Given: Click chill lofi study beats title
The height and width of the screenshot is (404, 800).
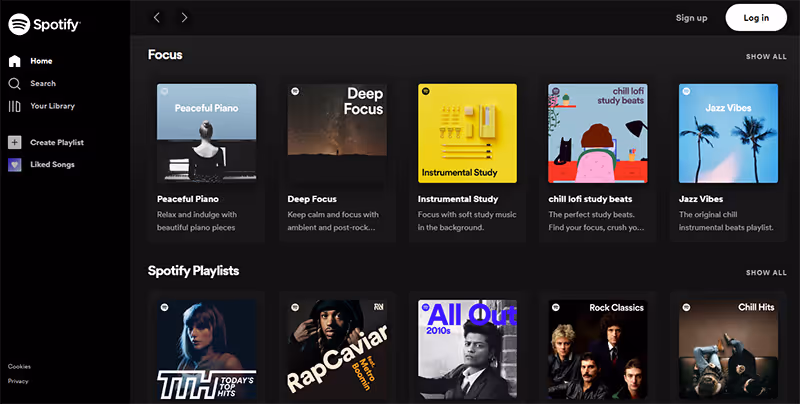Looking at the screenshot, I should pos(590,199).
